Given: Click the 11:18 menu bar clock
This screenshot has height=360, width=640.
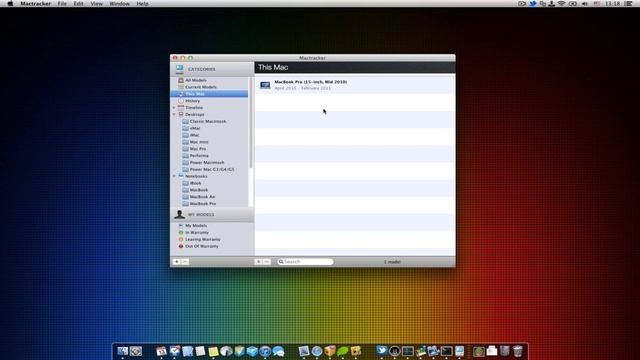Looking at the screenshot, I should [x=613, y=4].
